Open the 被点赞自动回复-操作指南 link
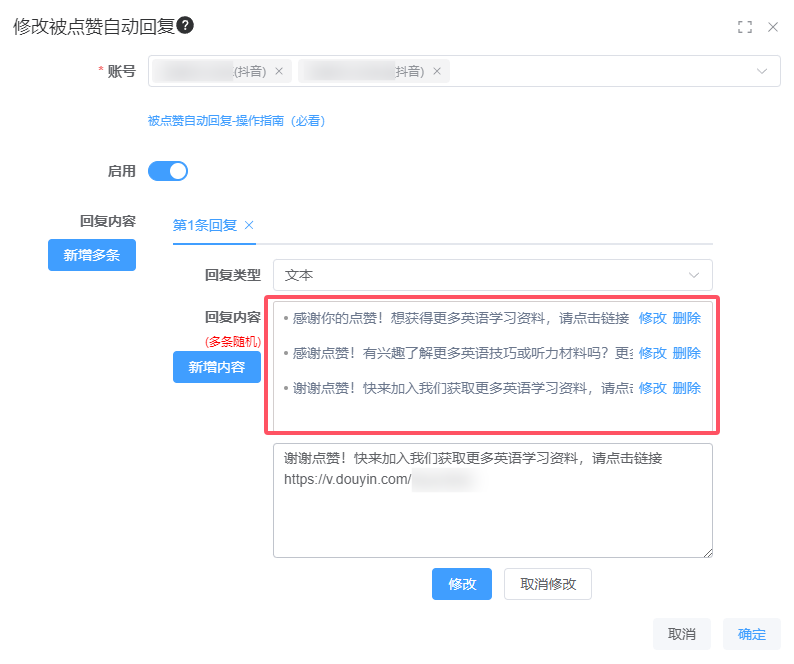 [x=236, y=121]
